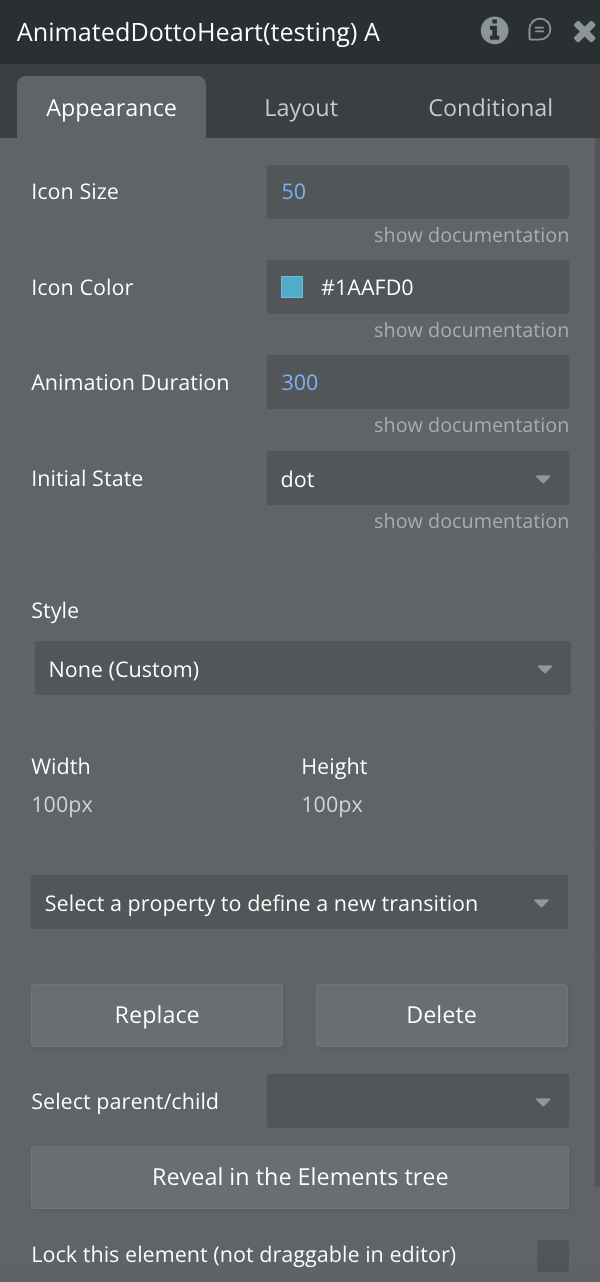The image size is (600, 1282).
Task: Show documentation link under Initial State
Action: click(471, 521)
